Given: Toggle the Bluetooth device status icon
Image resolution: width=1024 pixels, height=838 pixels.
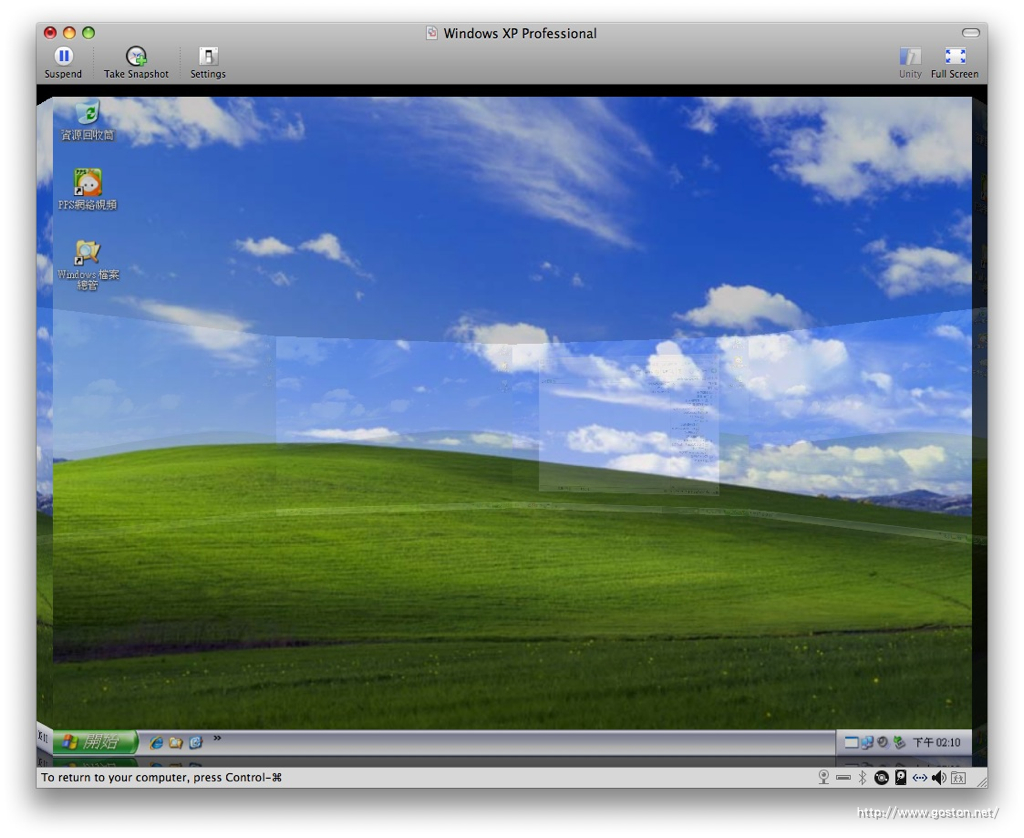Looking at the screenshot, I should coord(862,777).
